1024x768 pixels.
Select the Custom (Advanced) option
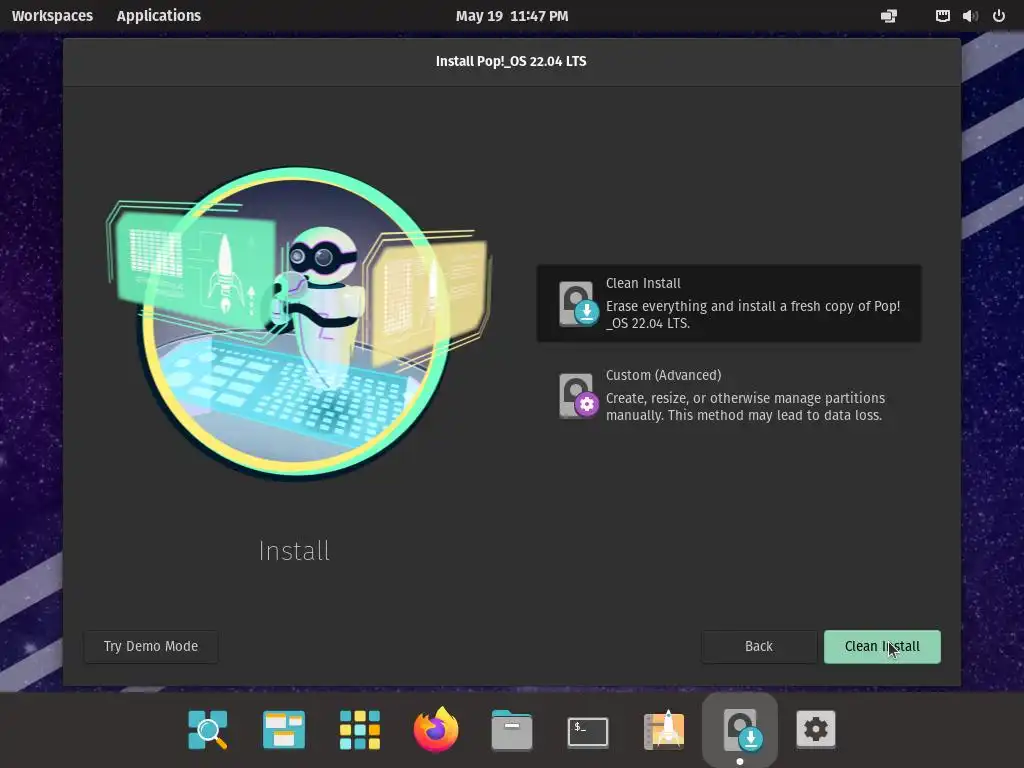729,395
